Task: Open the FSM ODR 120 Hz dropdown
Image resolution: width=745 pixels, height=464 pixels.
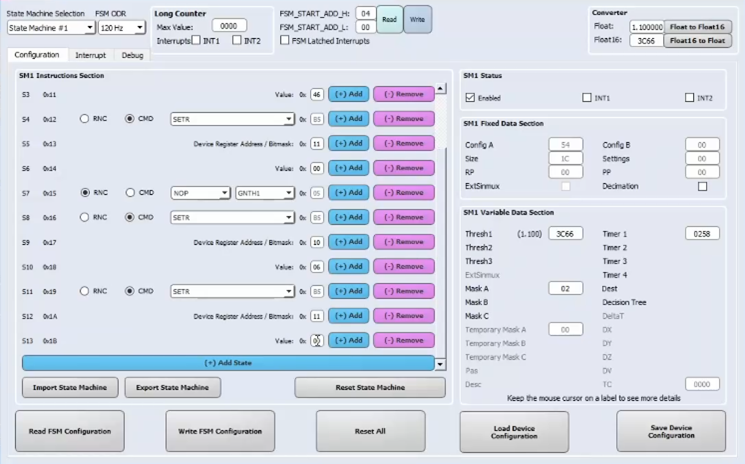Action: [x=122, y=28]
